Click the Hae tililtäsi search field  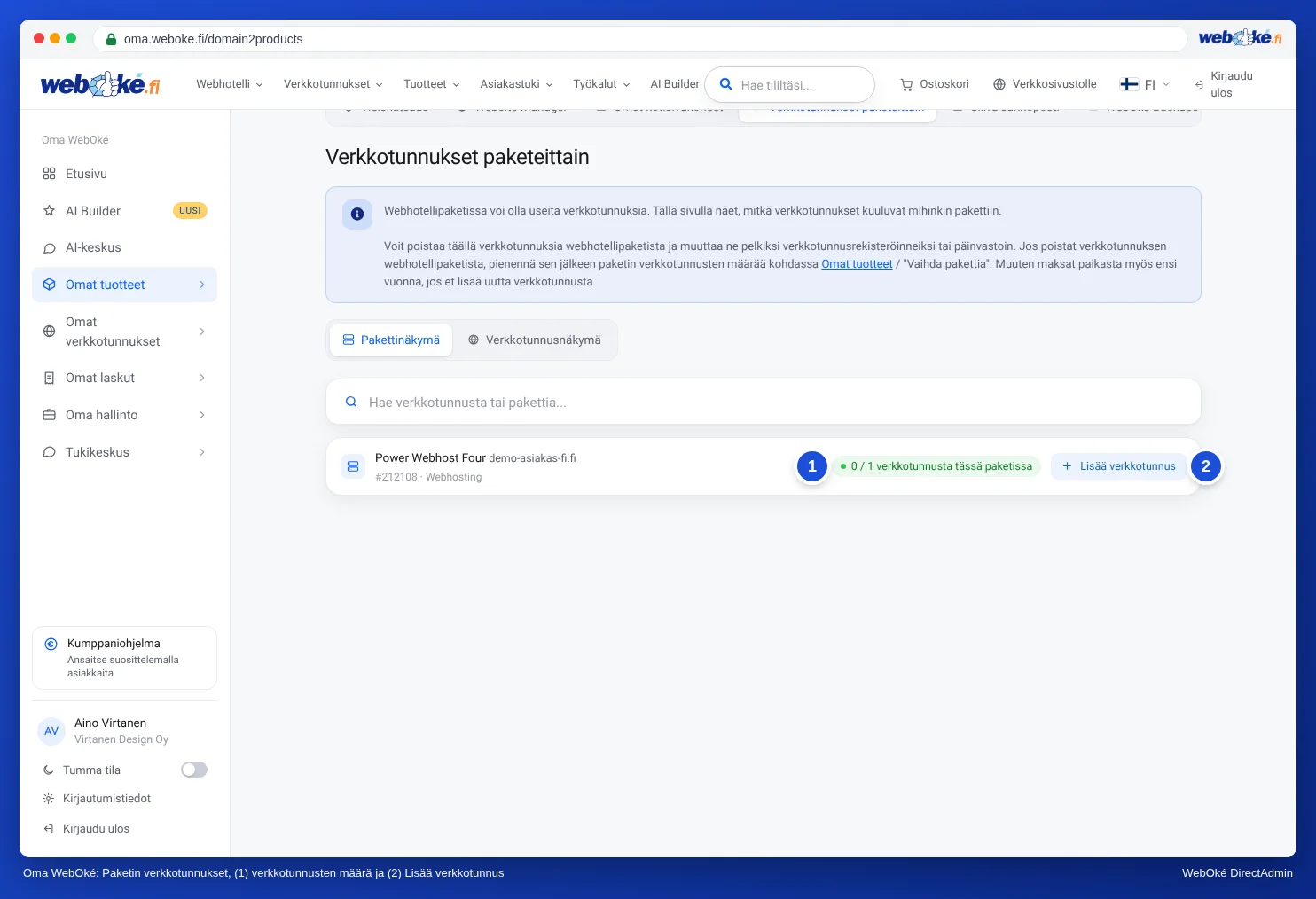(x=789, y=85)
